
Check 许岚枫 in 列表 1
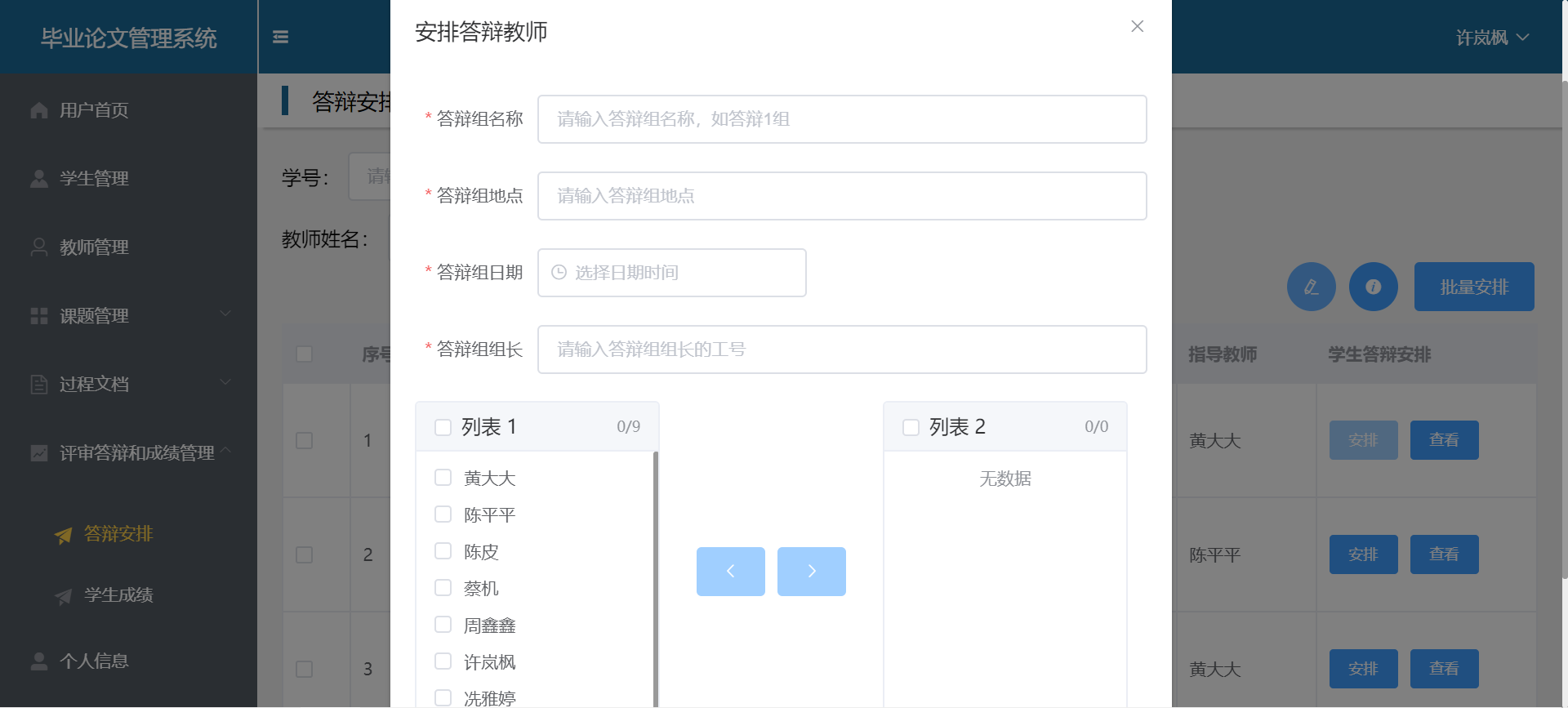[x=443, y=661]
